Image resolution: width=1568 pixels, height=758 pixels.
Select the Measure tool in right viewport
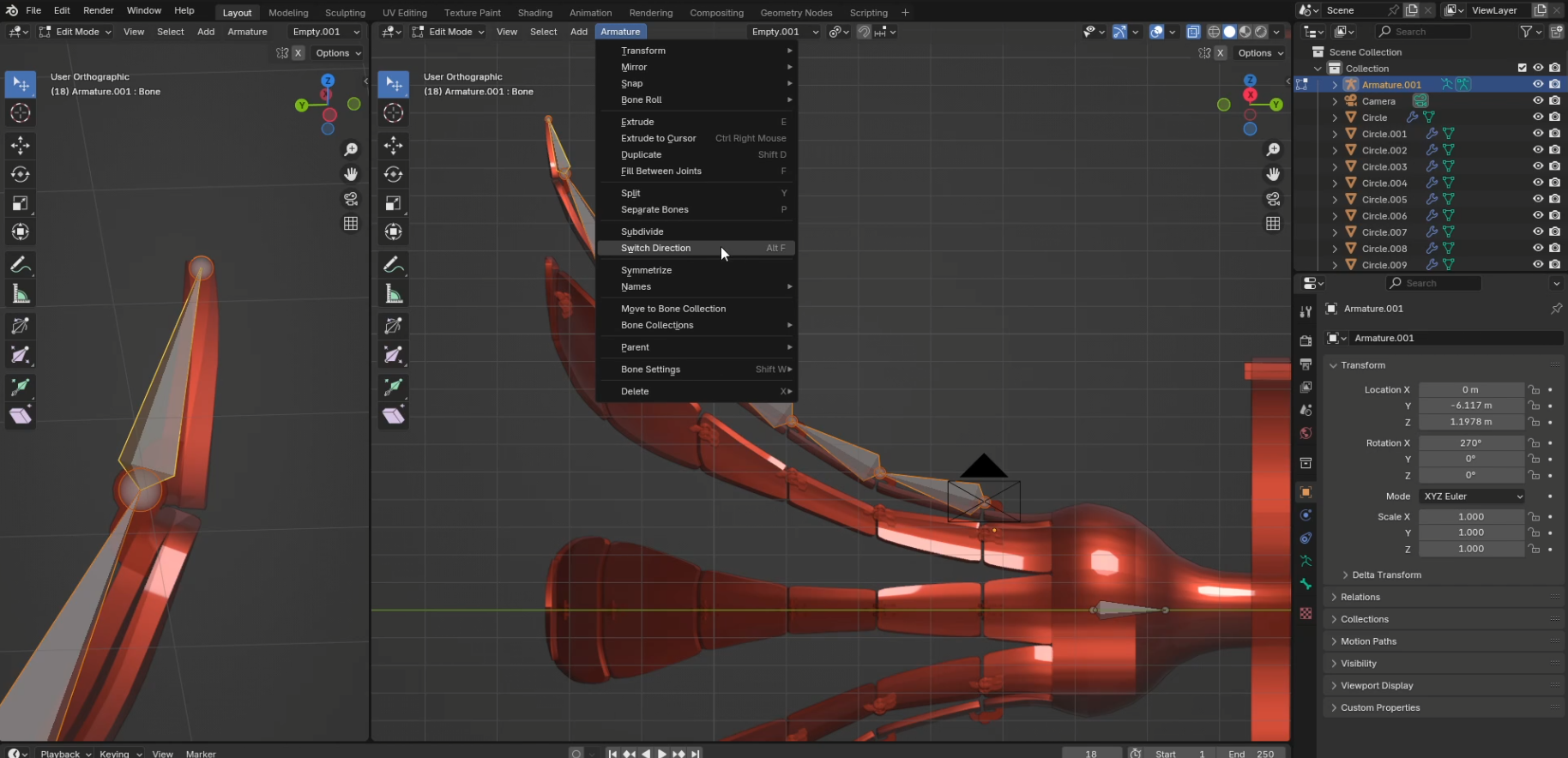394,294
